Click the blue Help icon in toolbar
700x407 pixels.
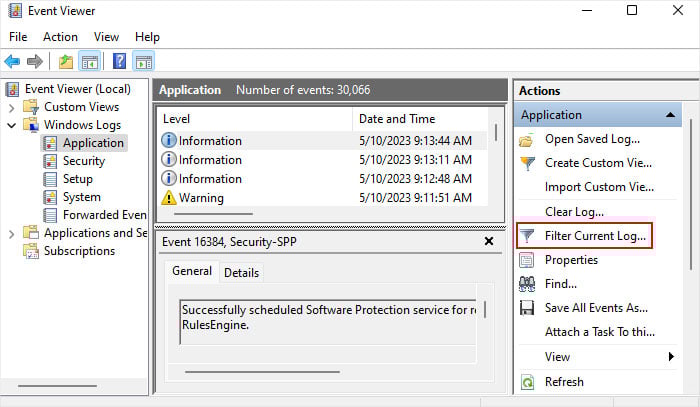[x=119, y=62]
